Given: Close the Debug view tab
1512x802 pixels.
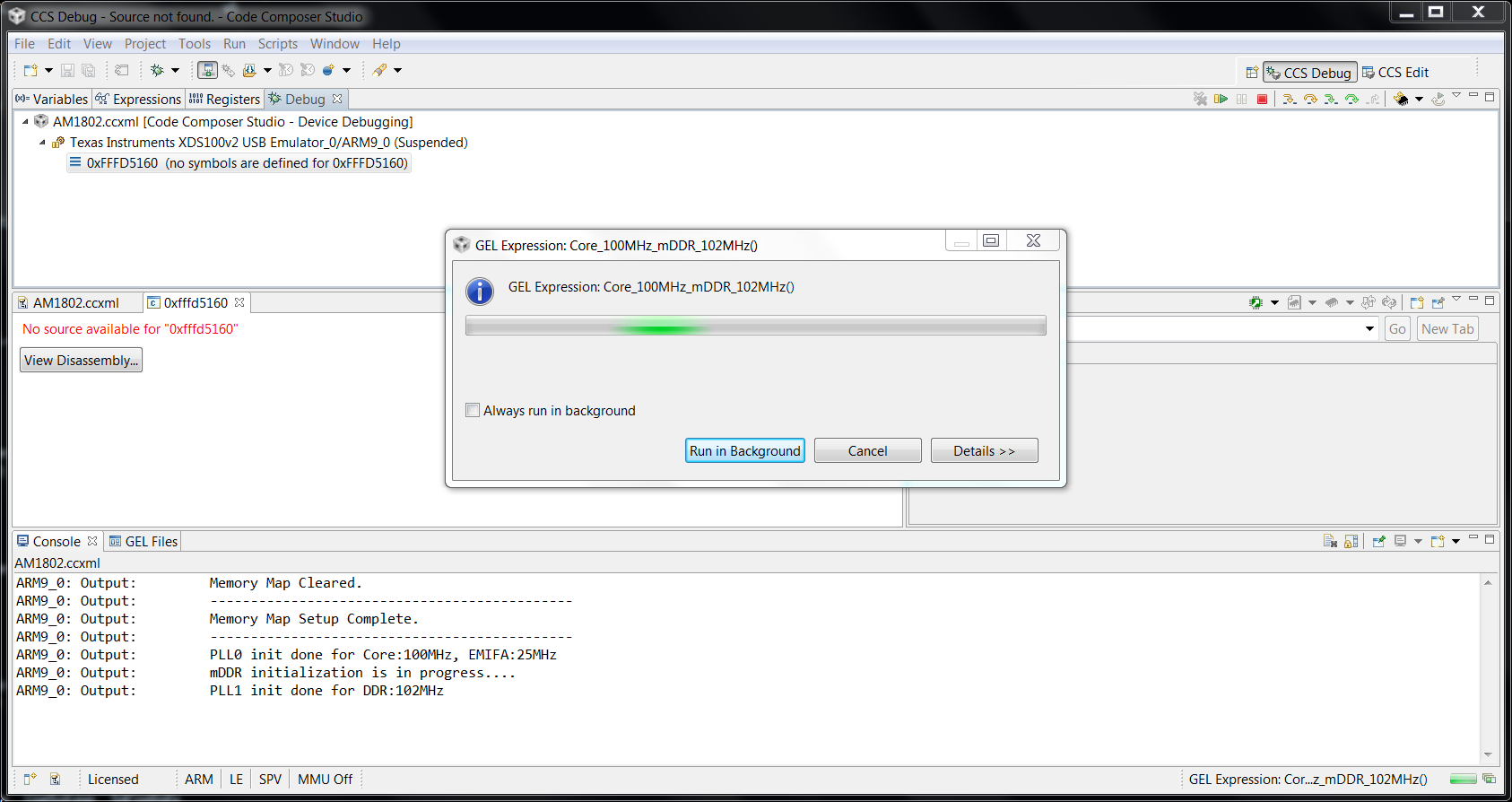Looking at the screenshot, I should coord(337,99).
